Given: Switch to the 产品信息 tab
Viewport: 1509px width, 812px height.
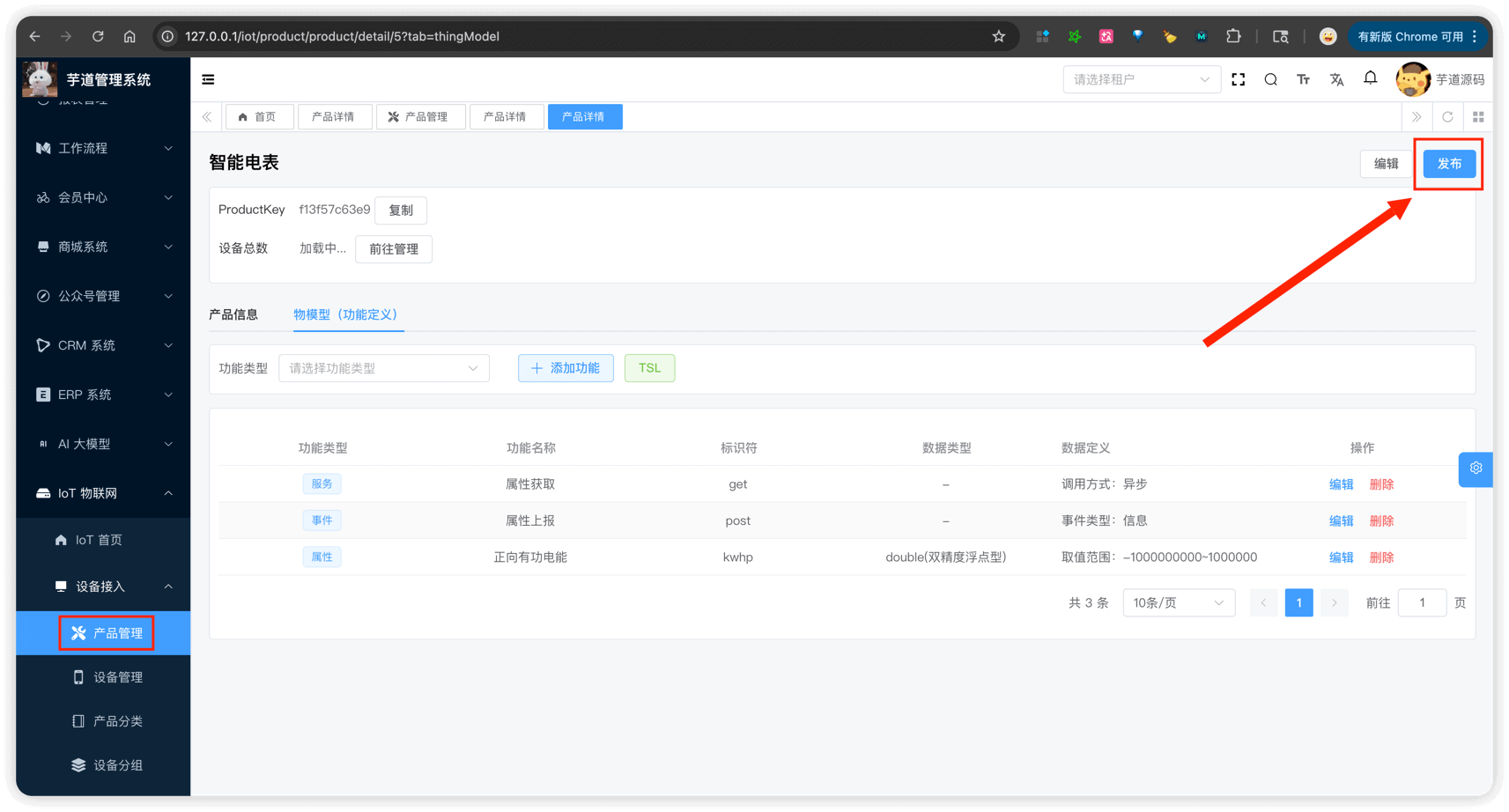Looking at the screenshot, I should click(x=233, y=314).
